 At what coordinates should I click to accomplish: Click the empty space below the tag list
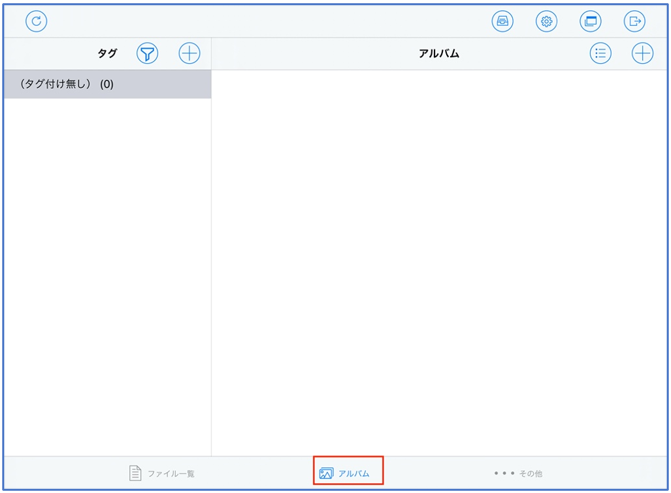click(107, 280)
